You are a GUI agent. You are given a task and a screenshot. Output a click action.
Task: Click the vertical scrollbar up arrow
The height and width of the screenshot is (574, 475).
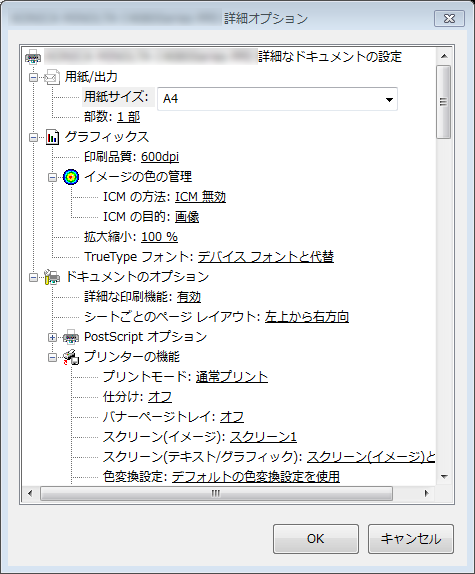point(444,56)
